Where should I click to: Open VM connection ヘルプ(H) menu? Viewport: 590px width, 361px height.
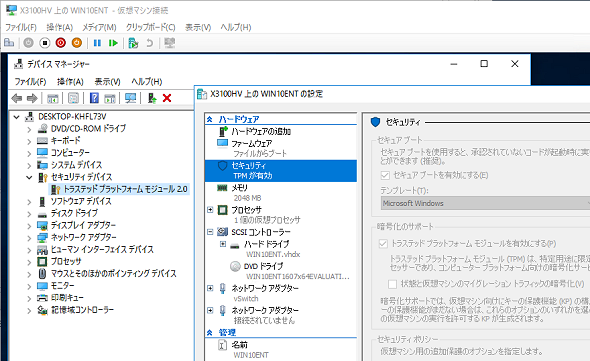236,27
